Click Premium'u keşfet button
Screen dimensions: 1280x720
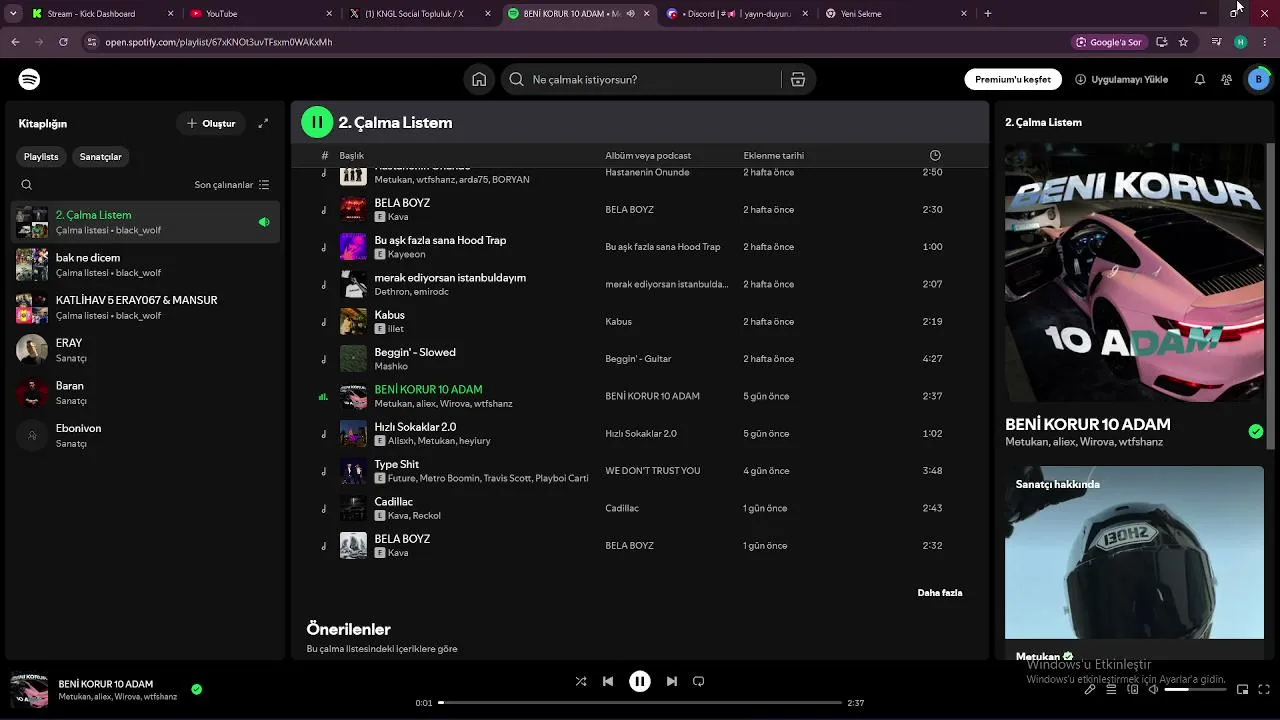point(1013,80)
